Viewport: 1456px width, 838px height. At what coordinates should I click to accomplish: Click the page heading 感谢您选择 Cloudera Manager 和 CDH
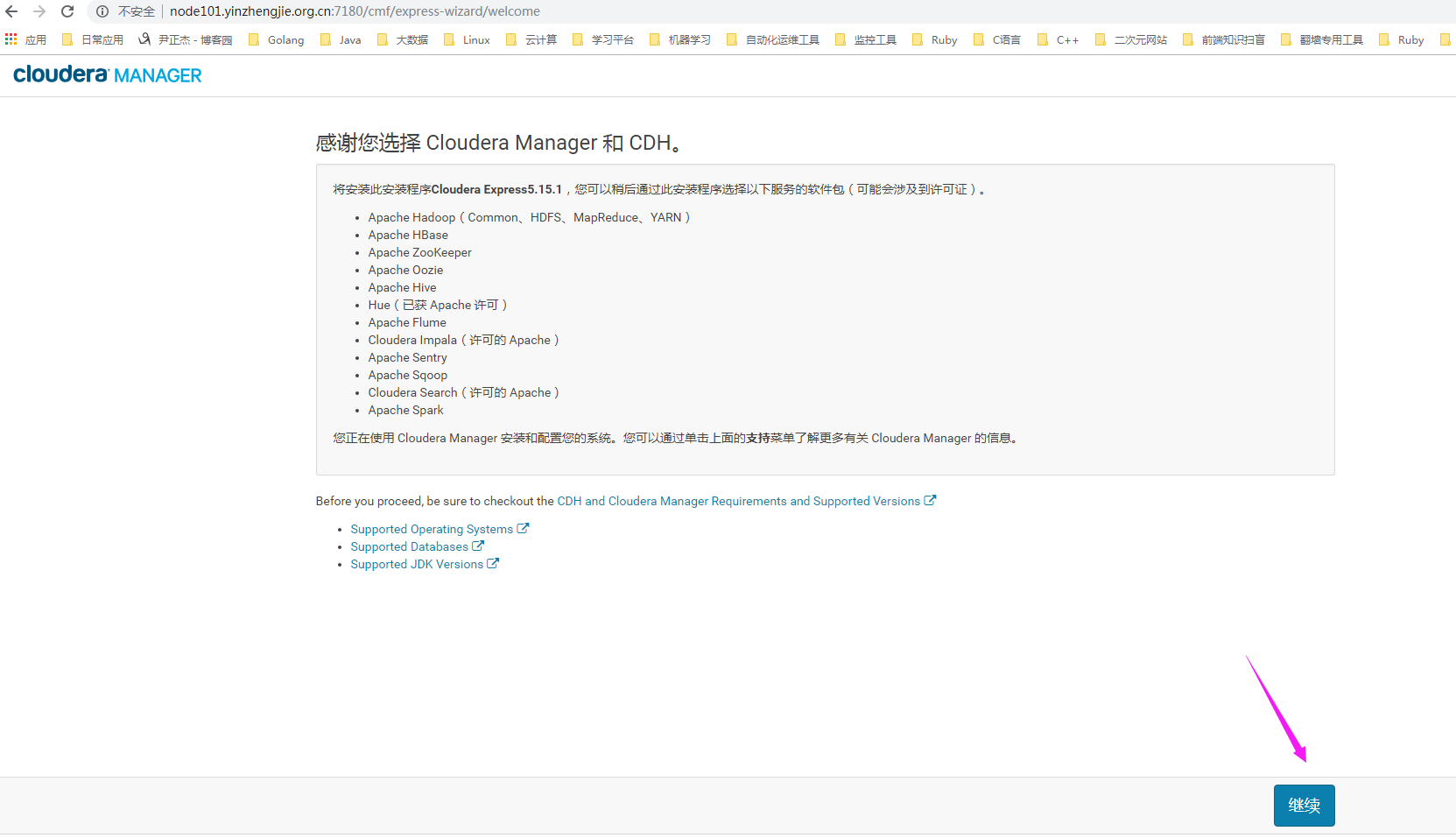tap(499, 143)
